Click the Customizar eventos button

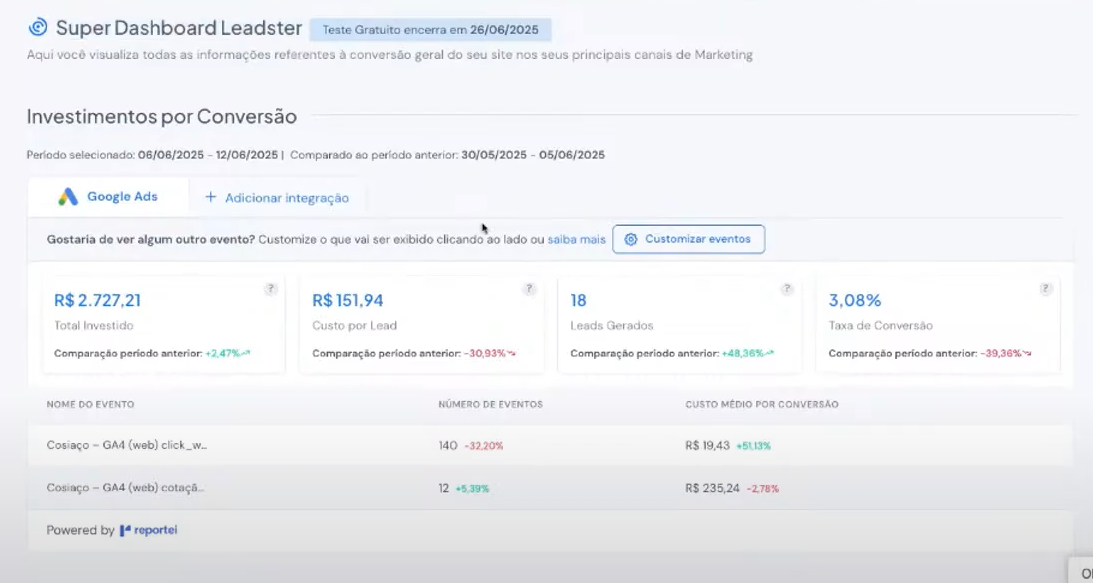pos(690,239)
